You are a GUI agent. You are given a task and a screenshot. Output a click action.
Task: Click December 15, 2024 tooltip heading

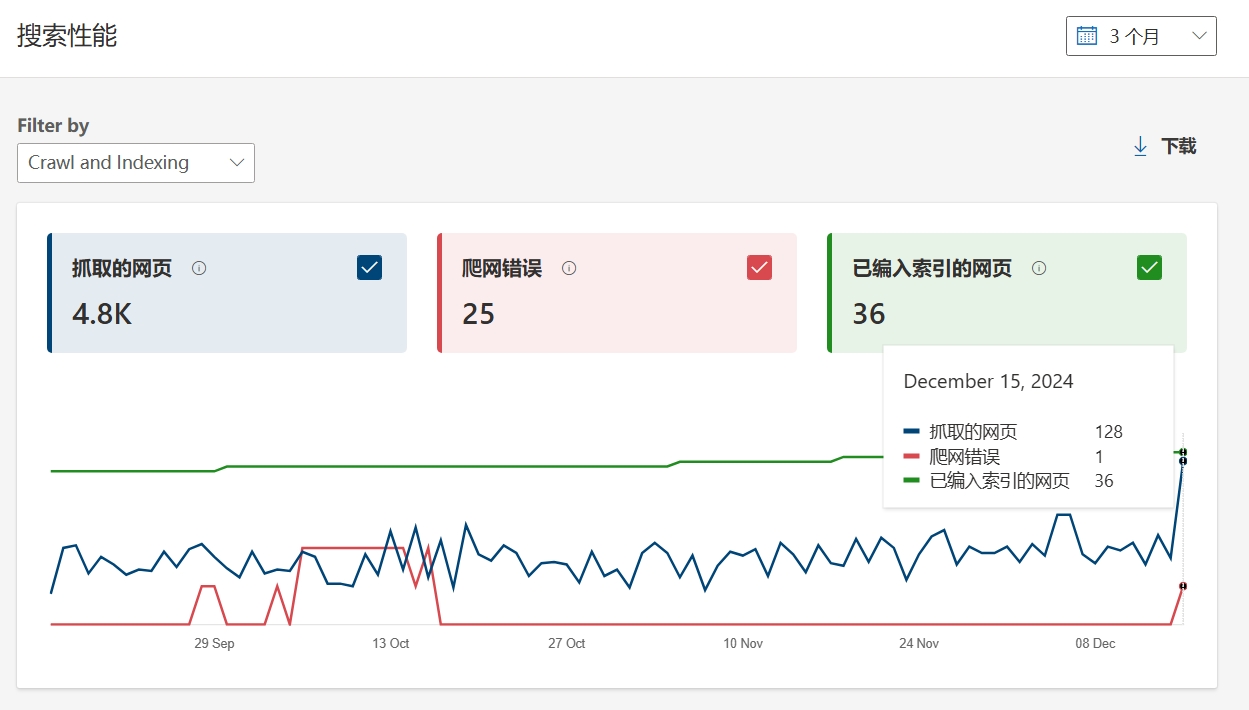[989, 381]
